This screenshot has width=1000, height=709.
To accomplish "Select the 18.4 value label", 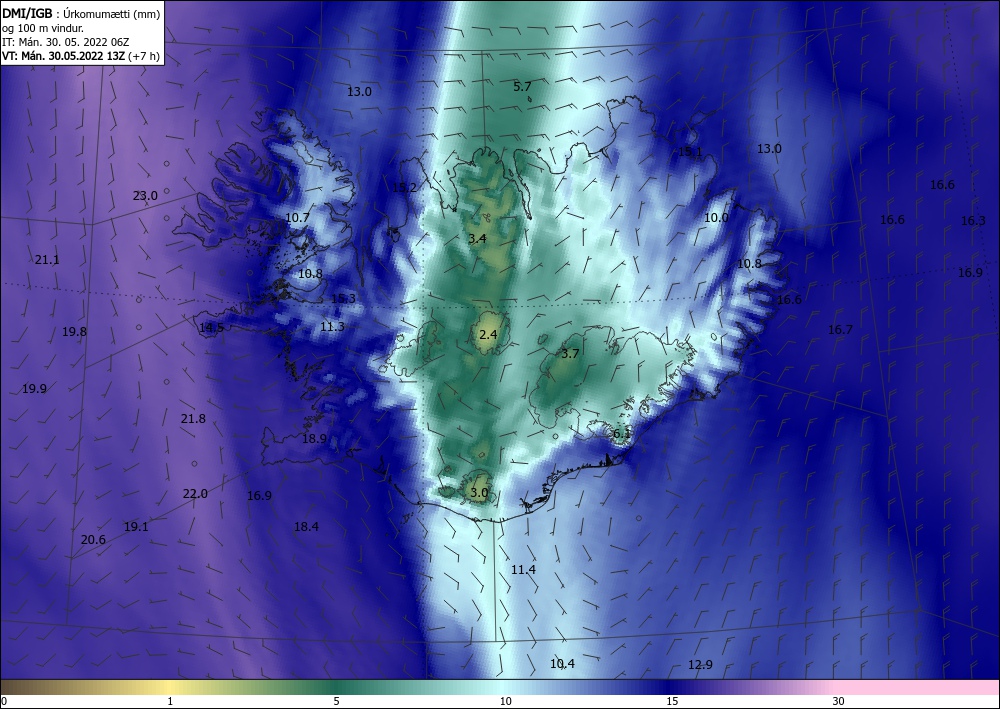I will tap(306, 527).
